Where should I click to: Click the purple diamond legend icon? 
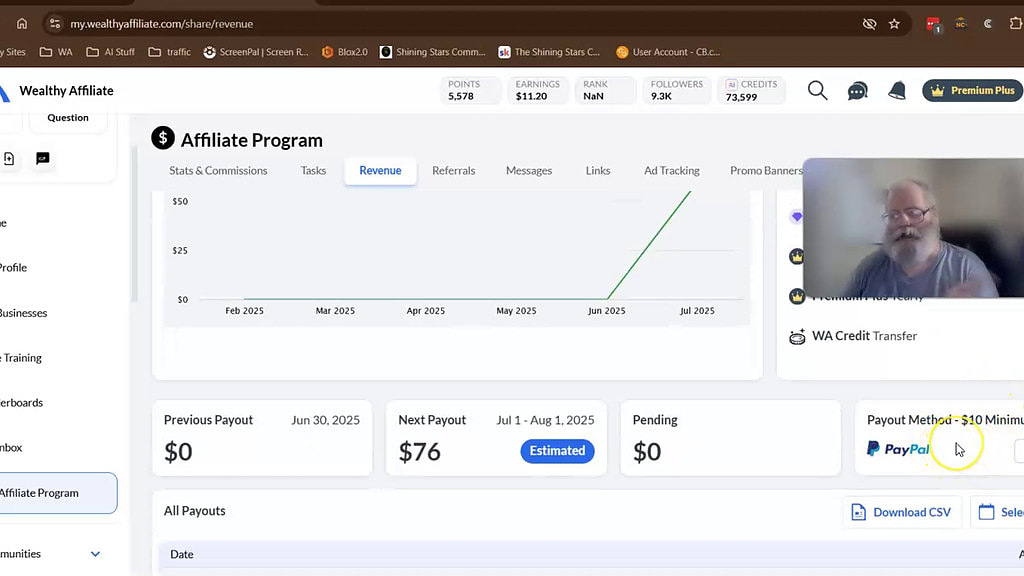pyautogui.click(x=797, y=216)
